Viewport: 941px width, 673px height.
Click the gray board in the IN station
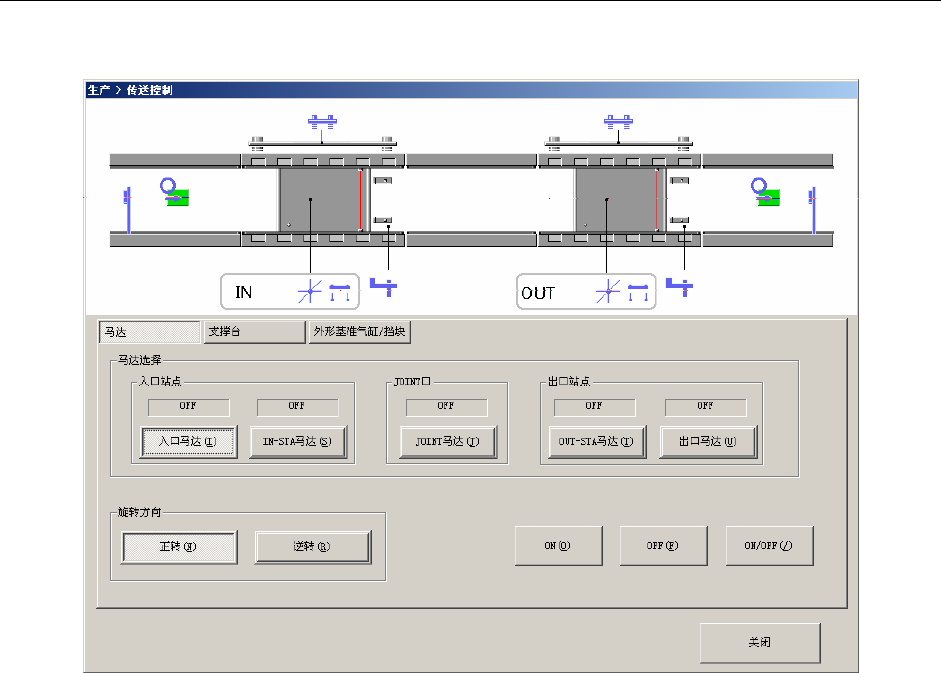point(319,200)
